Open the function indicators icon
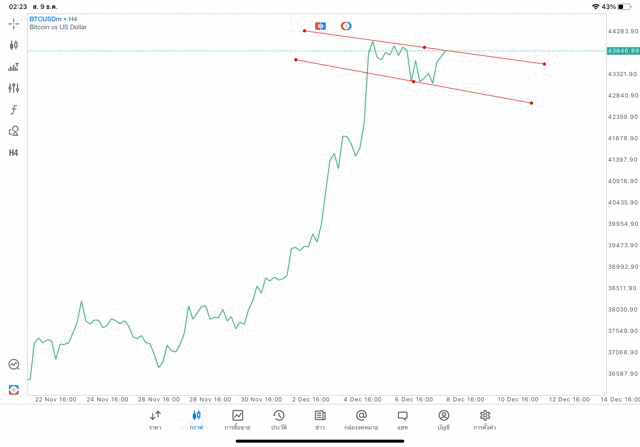This screenshot has height=447, width=640. click(14, 109)
